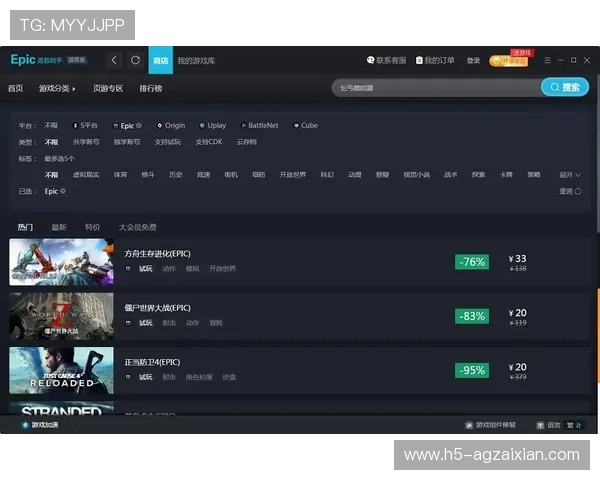Select tag 卡牌
The image size is (600, 480).
(x=506, y=175)
